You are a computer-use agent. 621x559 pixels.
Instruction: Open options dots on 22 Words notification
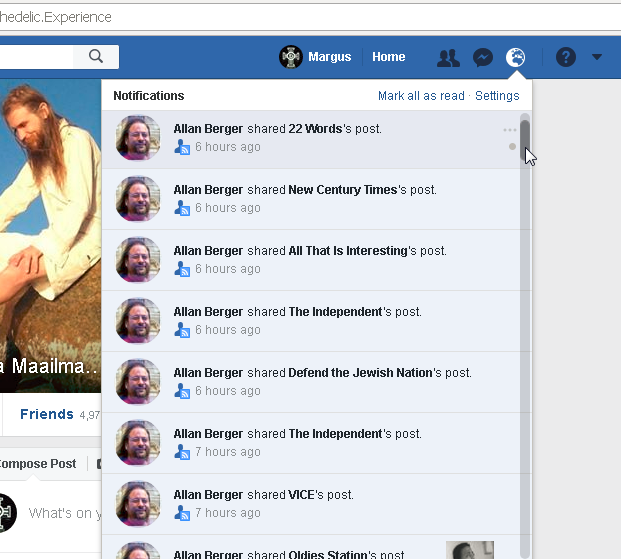(x=510, y=130)
